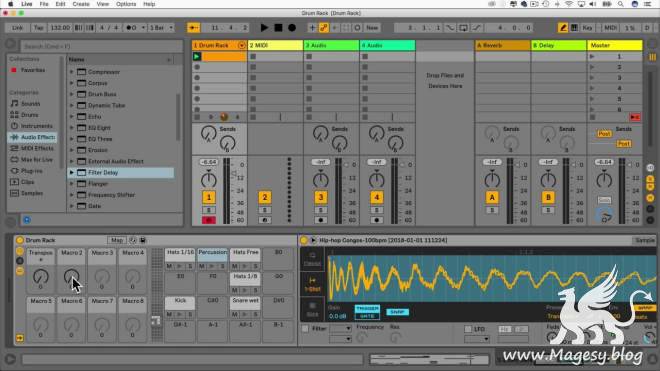
Task: Open the MIDI map mode switch
Action: pyautogui.click(x=610, y=28)
